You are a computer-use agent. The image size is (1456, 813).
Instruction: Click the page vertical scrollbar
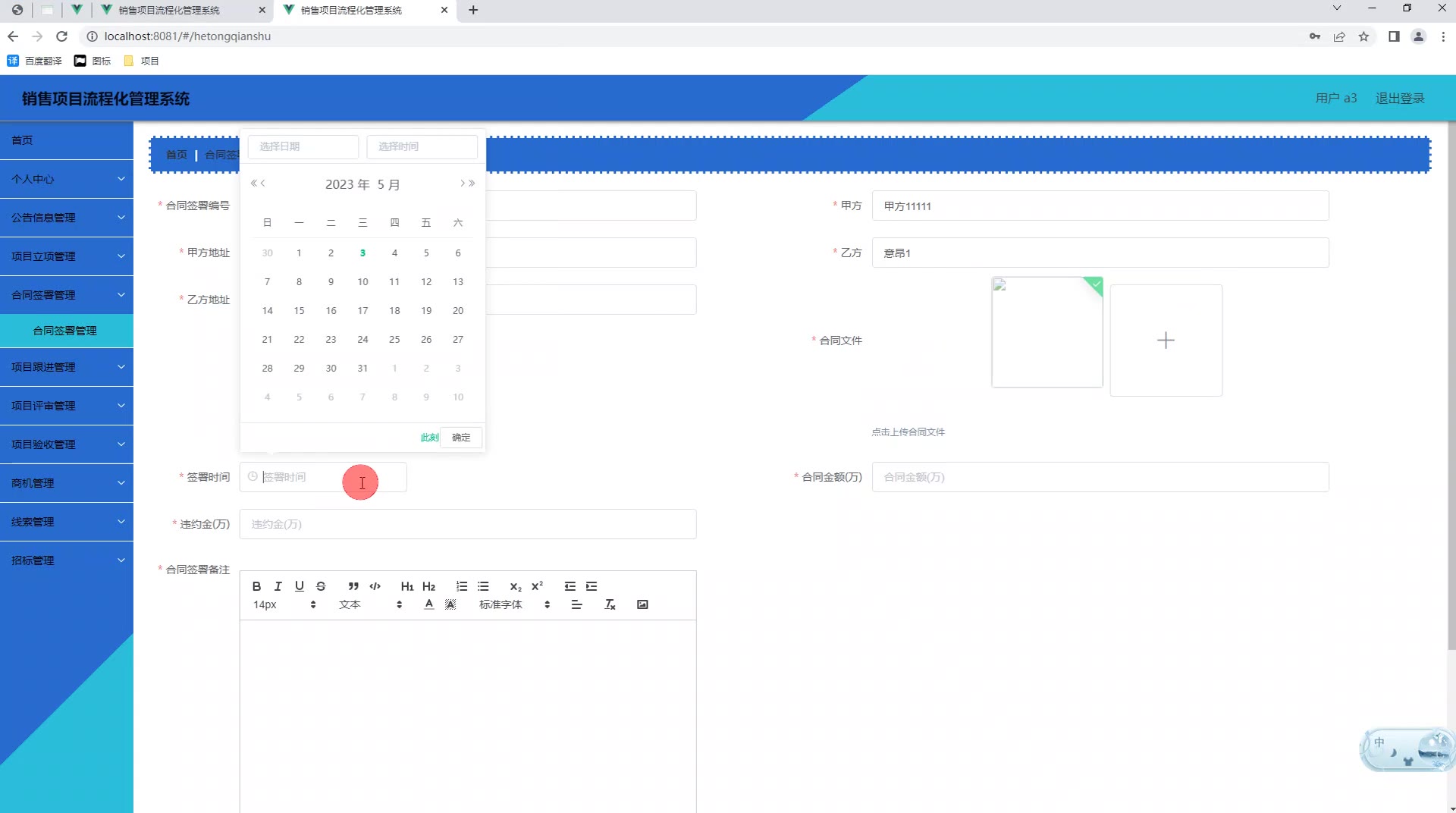(1451, 385)
